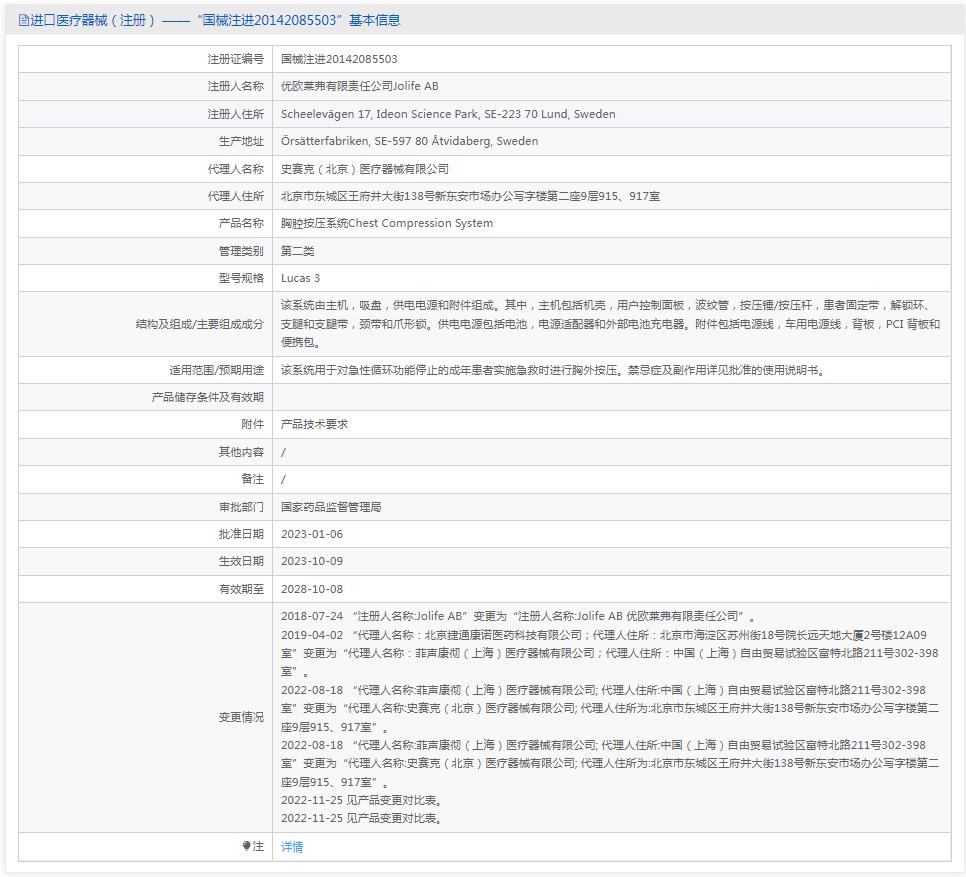
Task: Select the 管理类别 label
Action: pyautogui.click(x=241, y=251)
